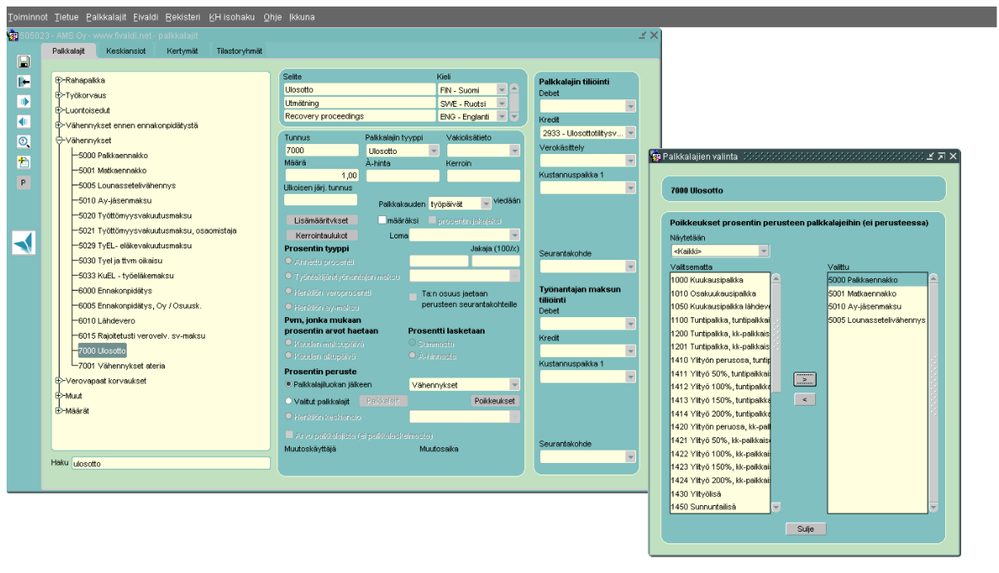Screen dimensions: 999x573
Task: Open the Näytetään <Kaikki> dropdown
Action: [763, 251]
